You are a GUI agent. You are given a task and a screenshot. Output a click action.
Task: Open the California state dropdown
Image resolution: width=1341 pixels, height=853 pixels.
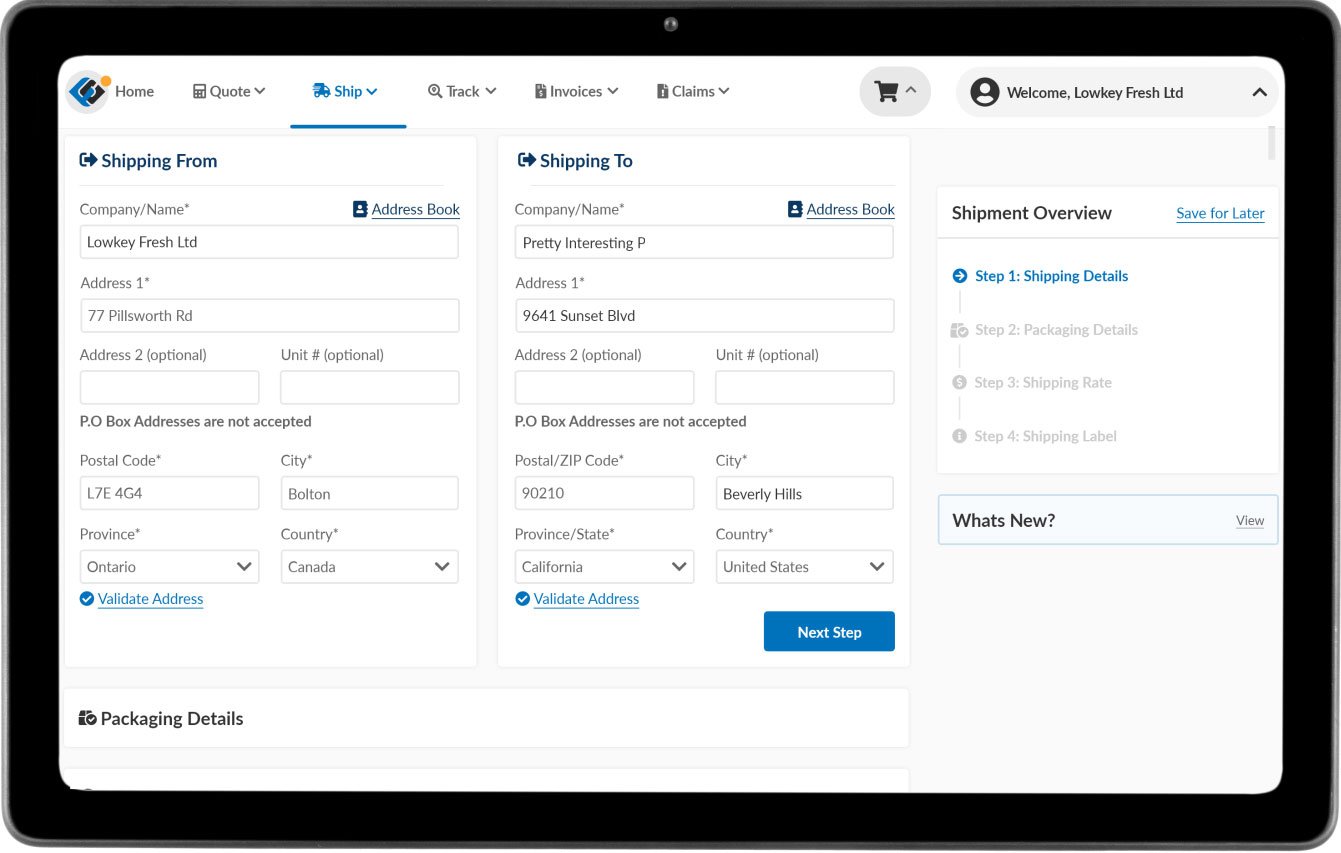(x=604, y=567)
